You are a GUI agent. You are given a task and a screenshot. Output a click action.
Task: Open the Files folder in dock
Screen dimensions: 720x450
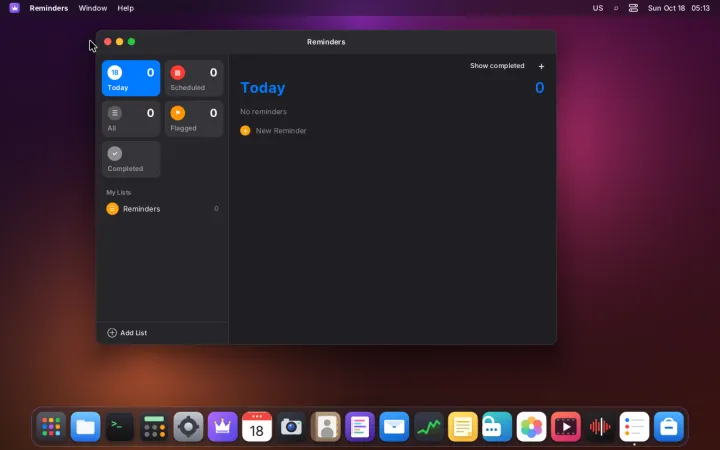pos(85,427)
